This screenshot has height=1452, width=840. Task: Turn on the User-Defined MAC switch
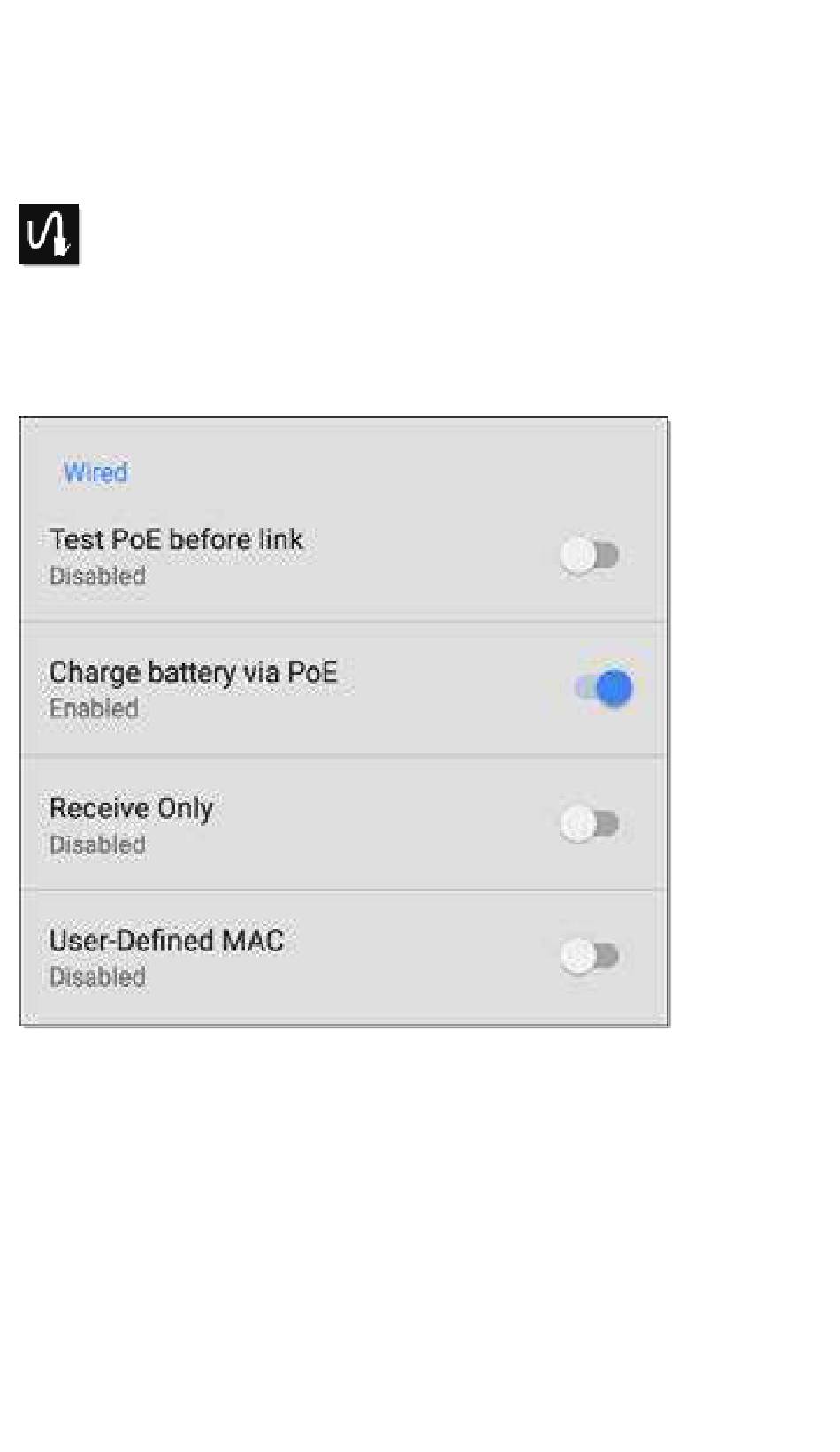pos(590,957)
